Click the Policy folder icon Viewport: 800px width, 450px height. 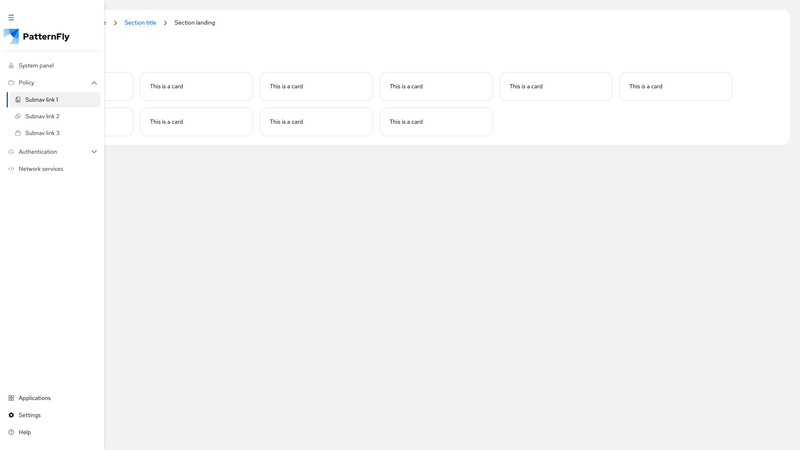pyautogui.click(x=11, y=83)
